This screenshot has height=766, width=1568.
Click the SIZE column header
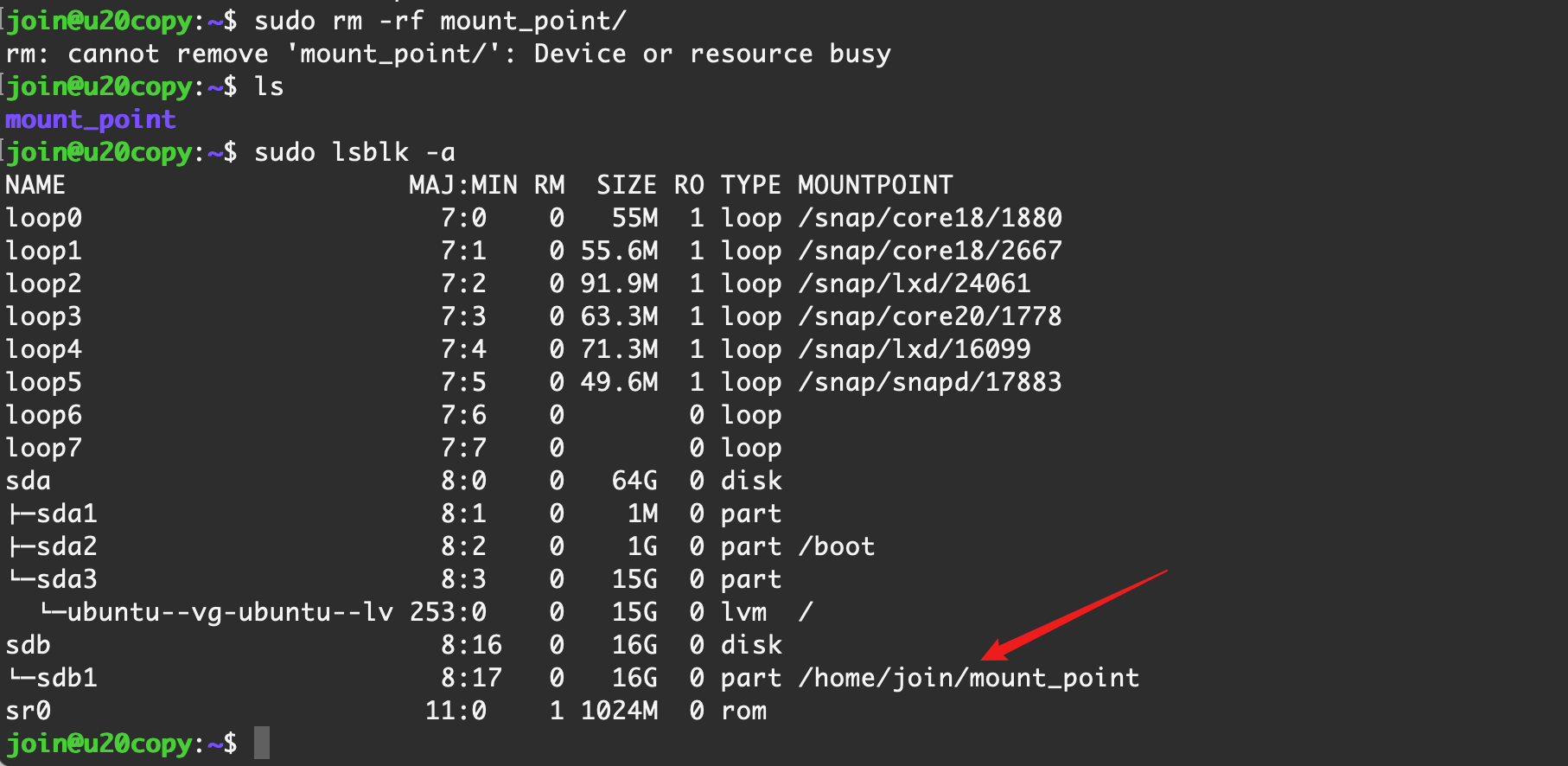click(626, 185)
